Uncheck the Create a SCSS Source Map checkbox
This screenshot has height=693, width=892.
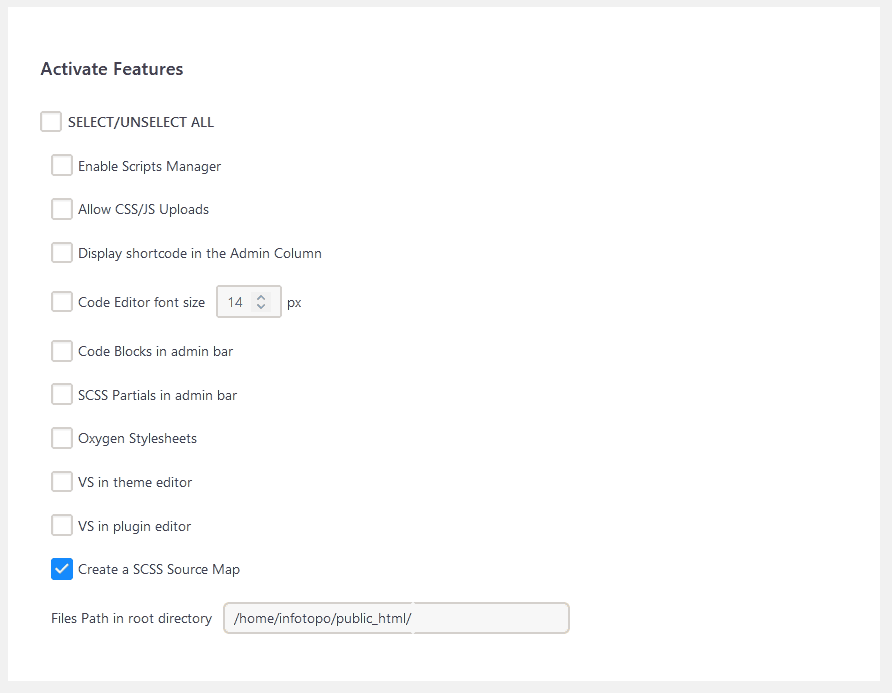point(62,569)
